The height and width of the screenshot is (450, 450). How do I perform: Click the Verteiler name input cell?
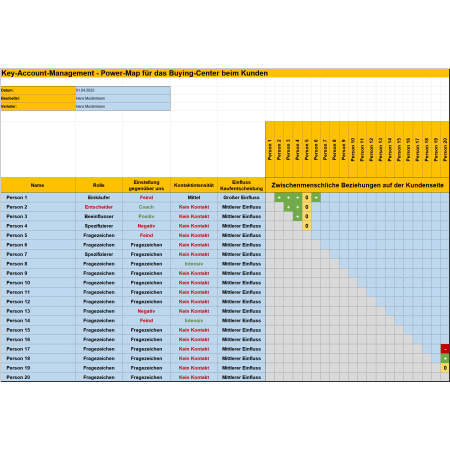click(123, 106)
